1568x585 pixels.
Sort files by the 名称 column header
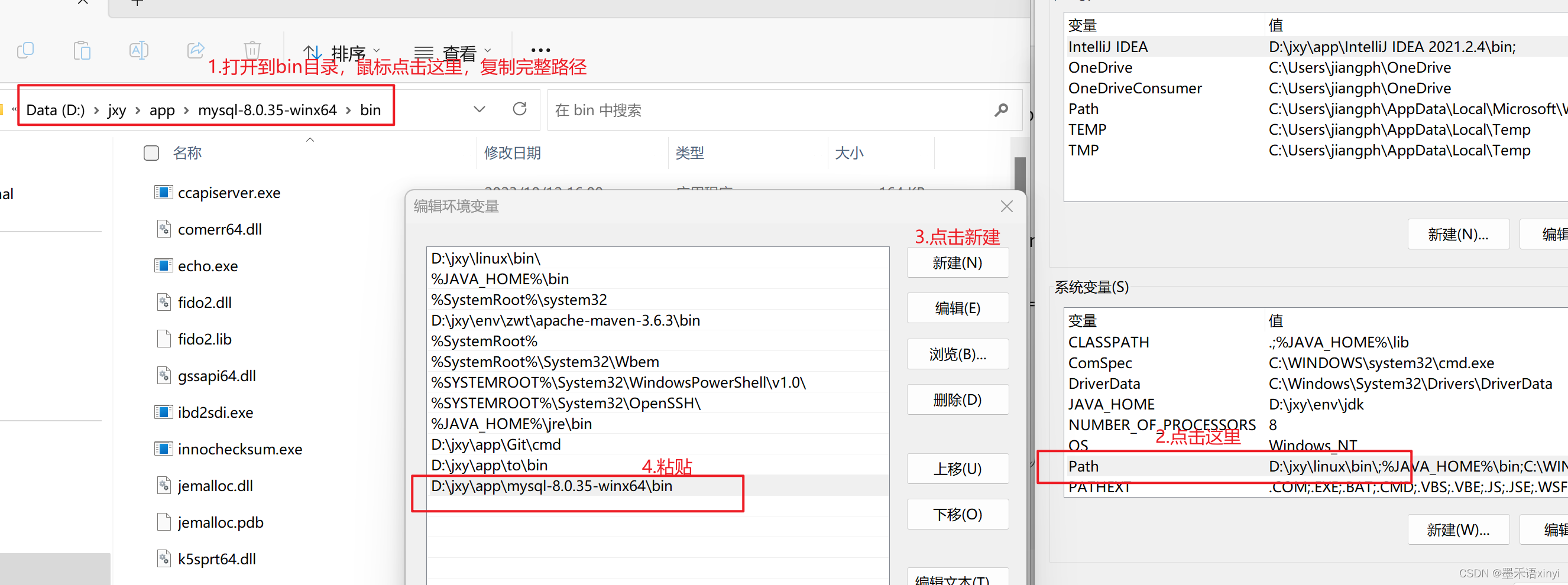click(187, 153)
